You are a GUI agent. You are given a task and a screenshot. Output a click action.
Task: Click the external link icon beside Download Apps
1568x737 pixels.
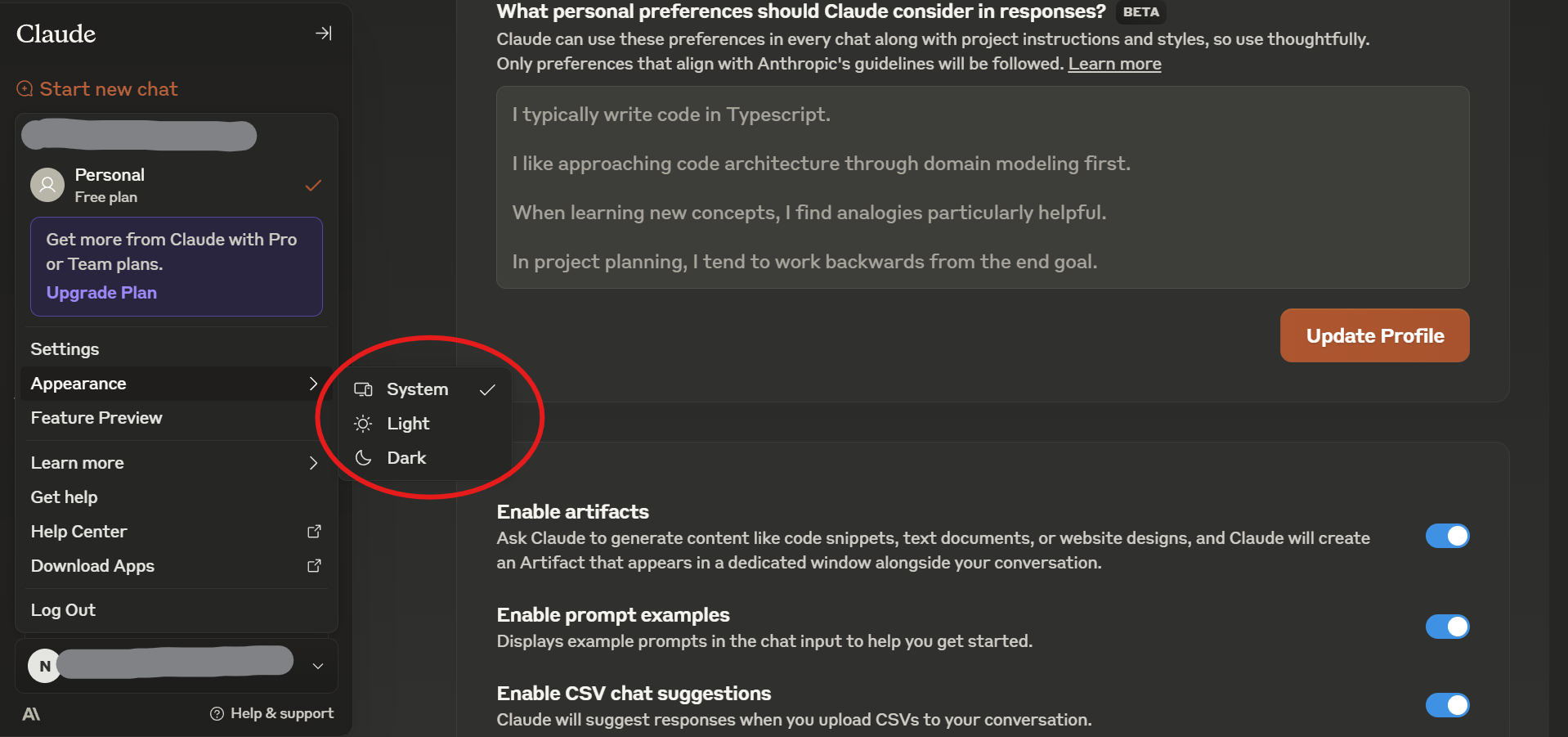pyautogui.click(x=314, y=565)
